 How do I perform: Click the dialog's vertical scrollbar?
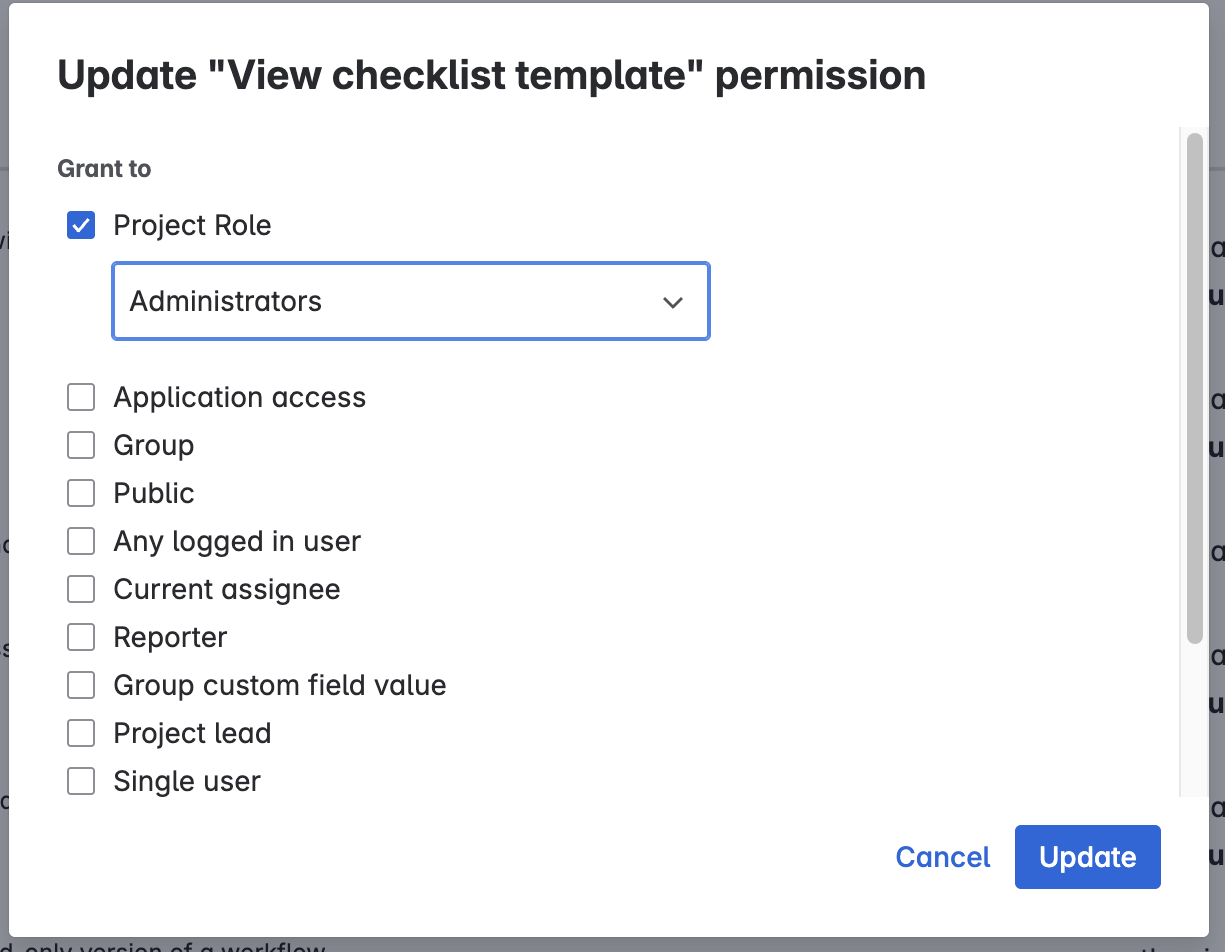coord(1194,388)
